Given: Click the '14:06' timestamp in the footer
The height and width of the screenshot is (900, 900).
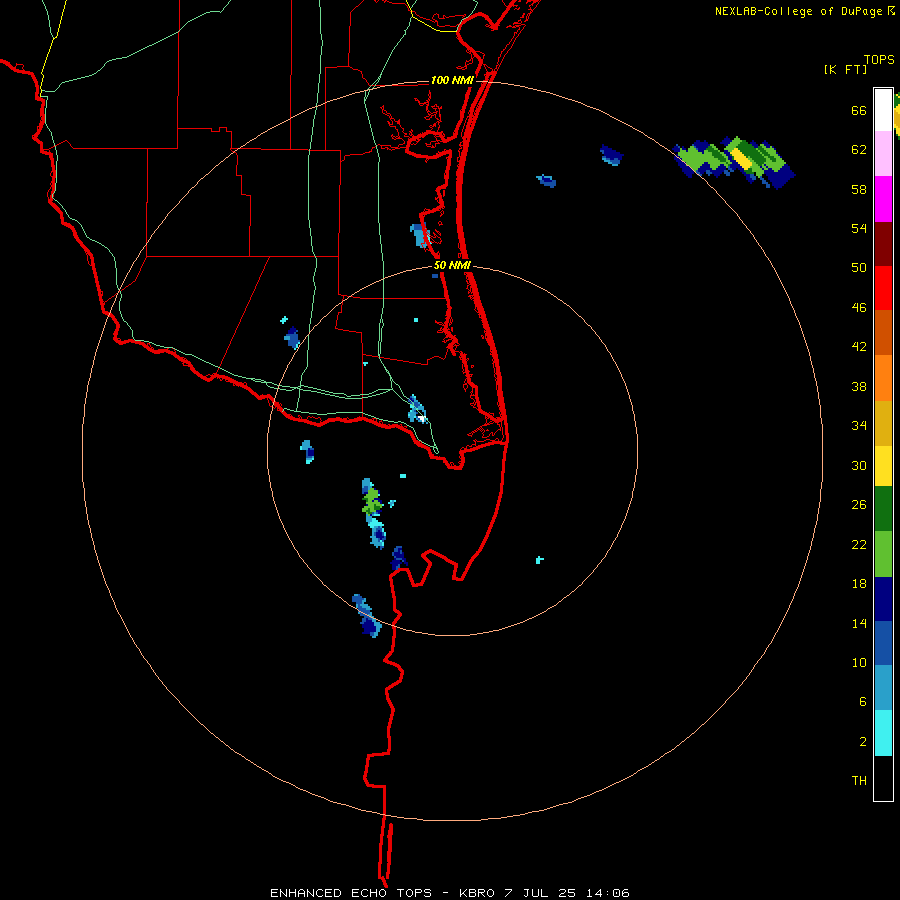Looking at the screenshot, I should click(608, 893).
